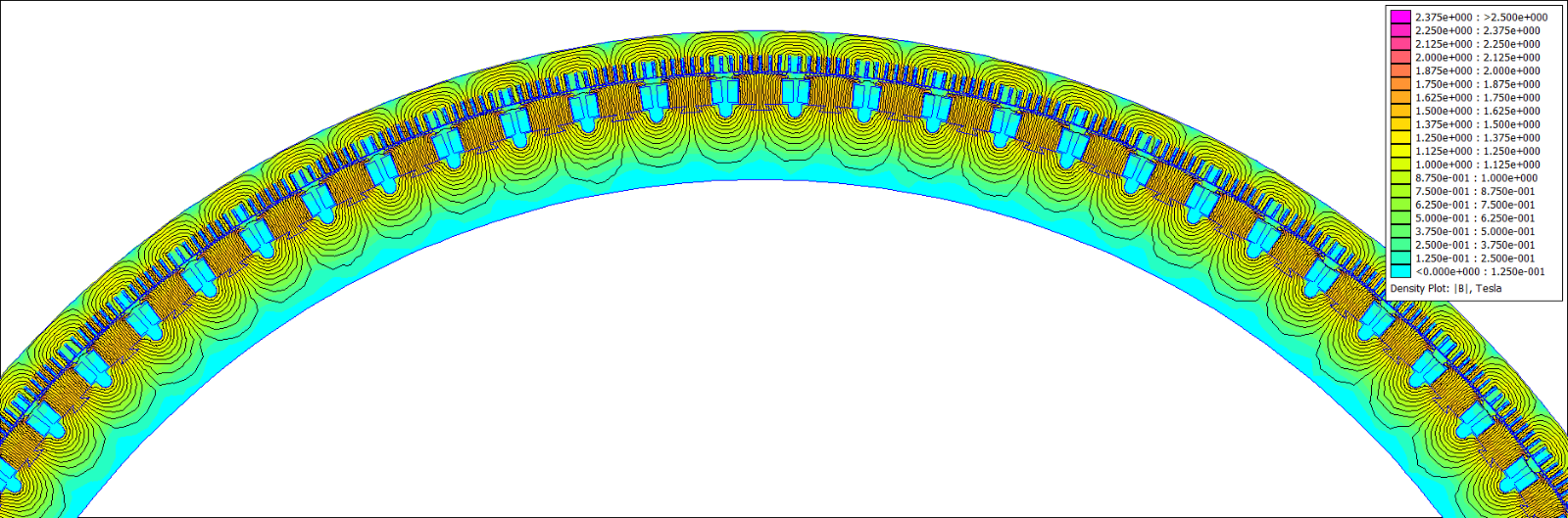
Task: Select legend text "<0.000e+000 : 1.250e-001"
Action: click(x=1480, y=271)
